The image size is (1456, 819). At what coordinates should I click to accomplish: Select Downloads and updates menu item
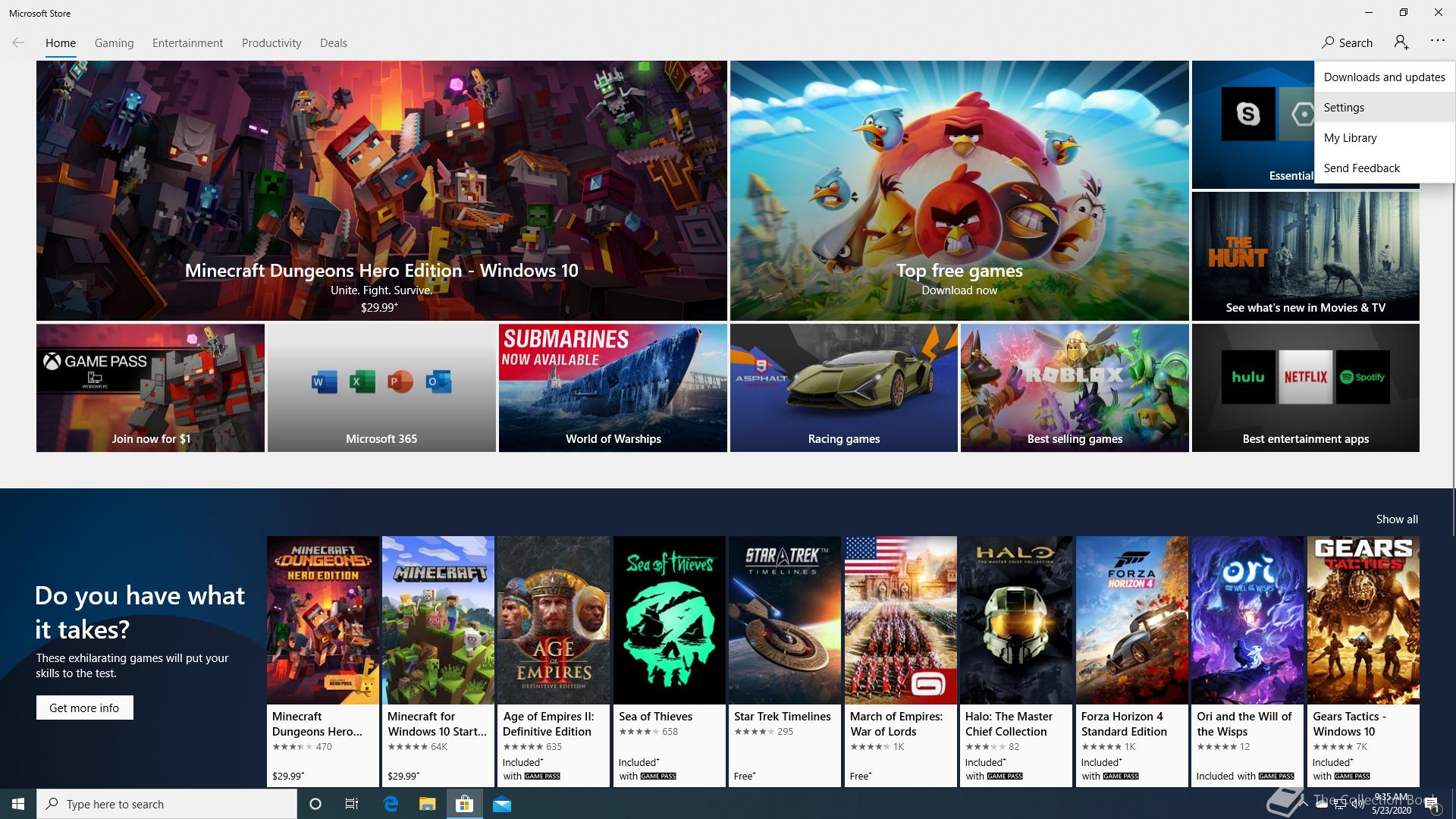[x=1385, y=77]
